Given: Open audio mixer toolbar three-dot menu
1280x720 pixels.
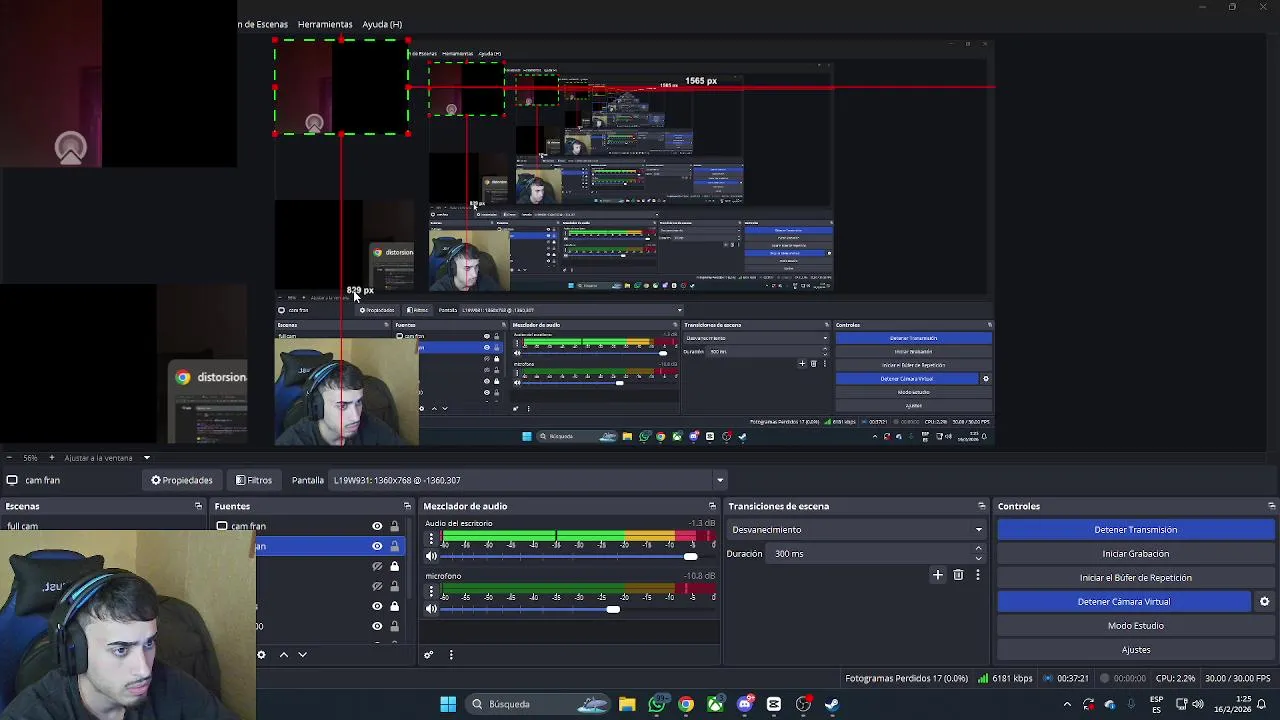Looking at the screenshot, I should tap(451, 655).
